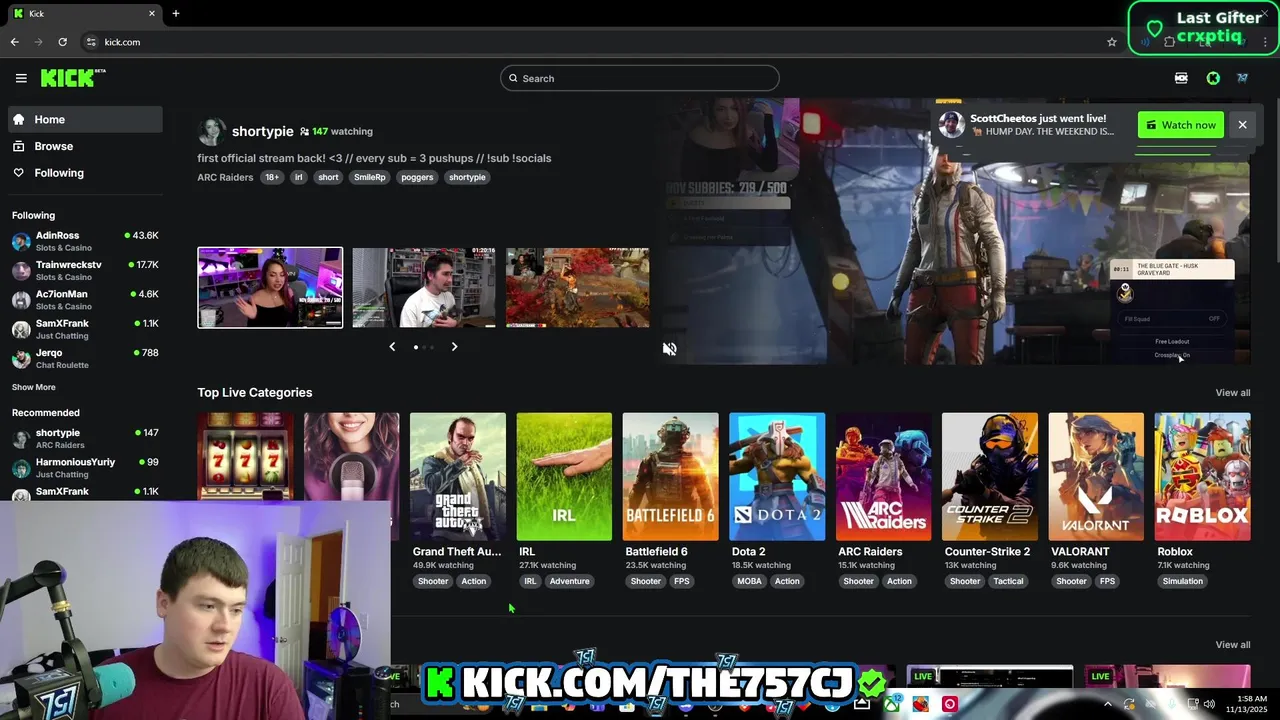Open the hamburger sidebar menu
This screenshot has width=1280, height=720.
pyautogui.click(x=21, y=78)
